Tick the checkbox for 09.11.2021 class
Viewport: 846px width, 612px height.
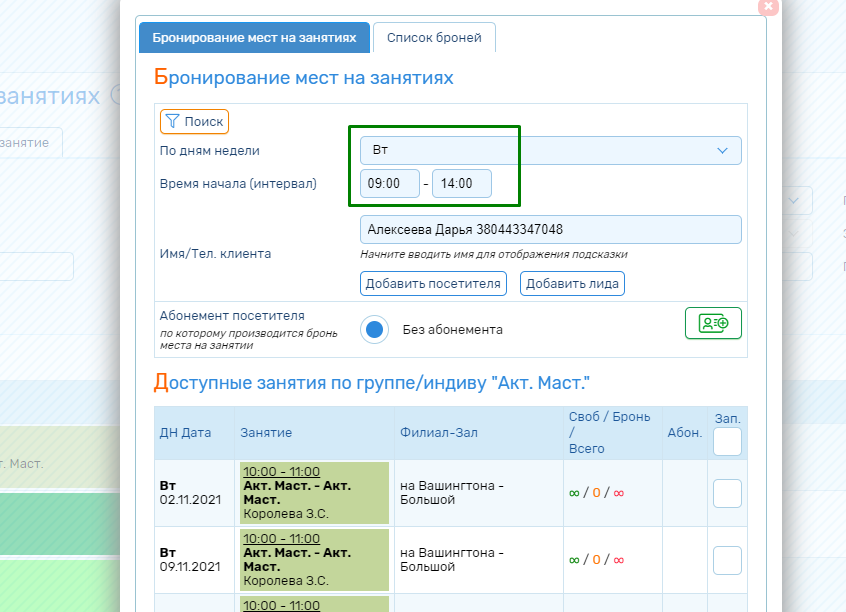727,560
